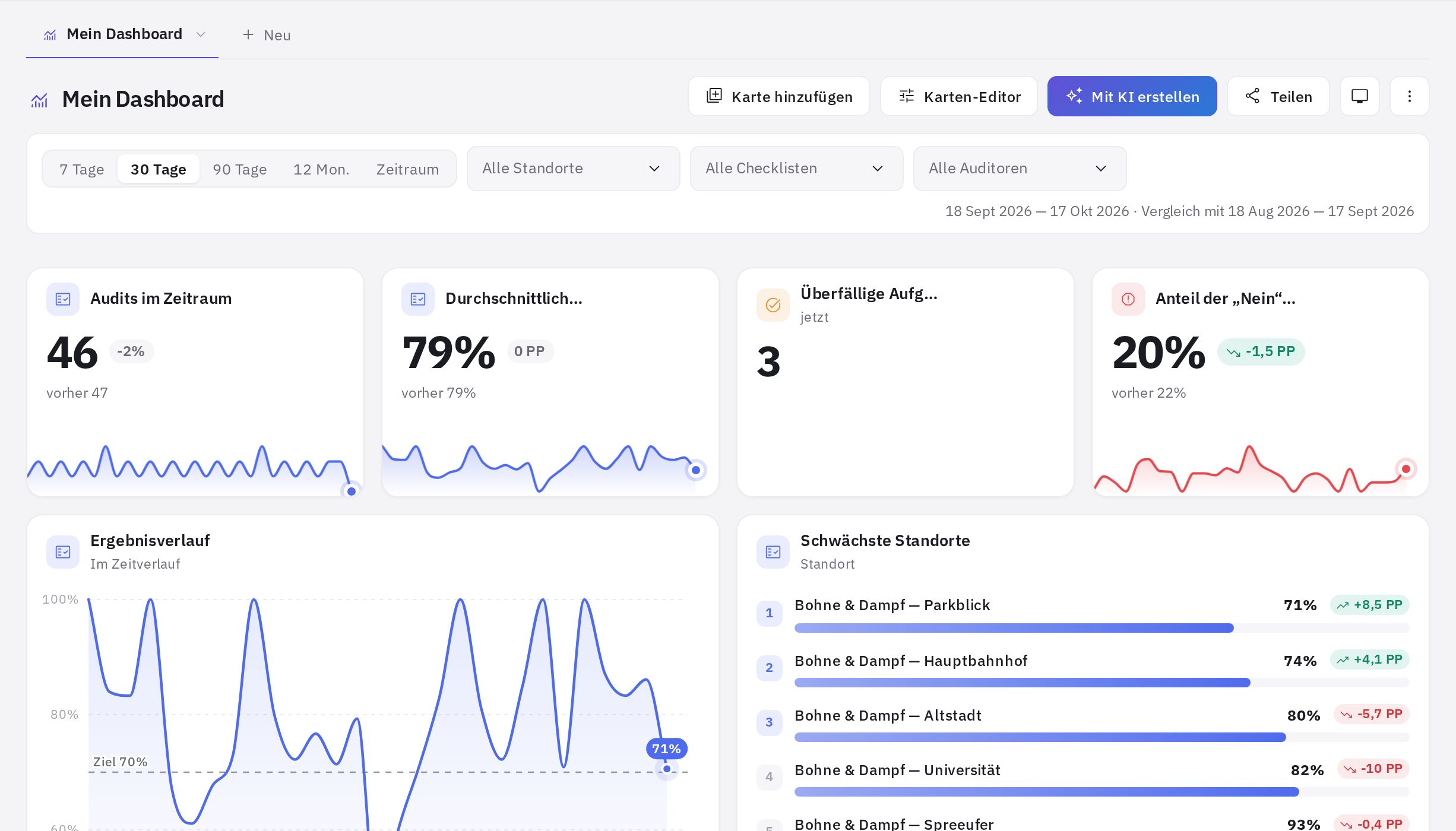Click the Schwächste Standorte card icon
This screenshot has height=831, width=1456.
pos(773,552)
